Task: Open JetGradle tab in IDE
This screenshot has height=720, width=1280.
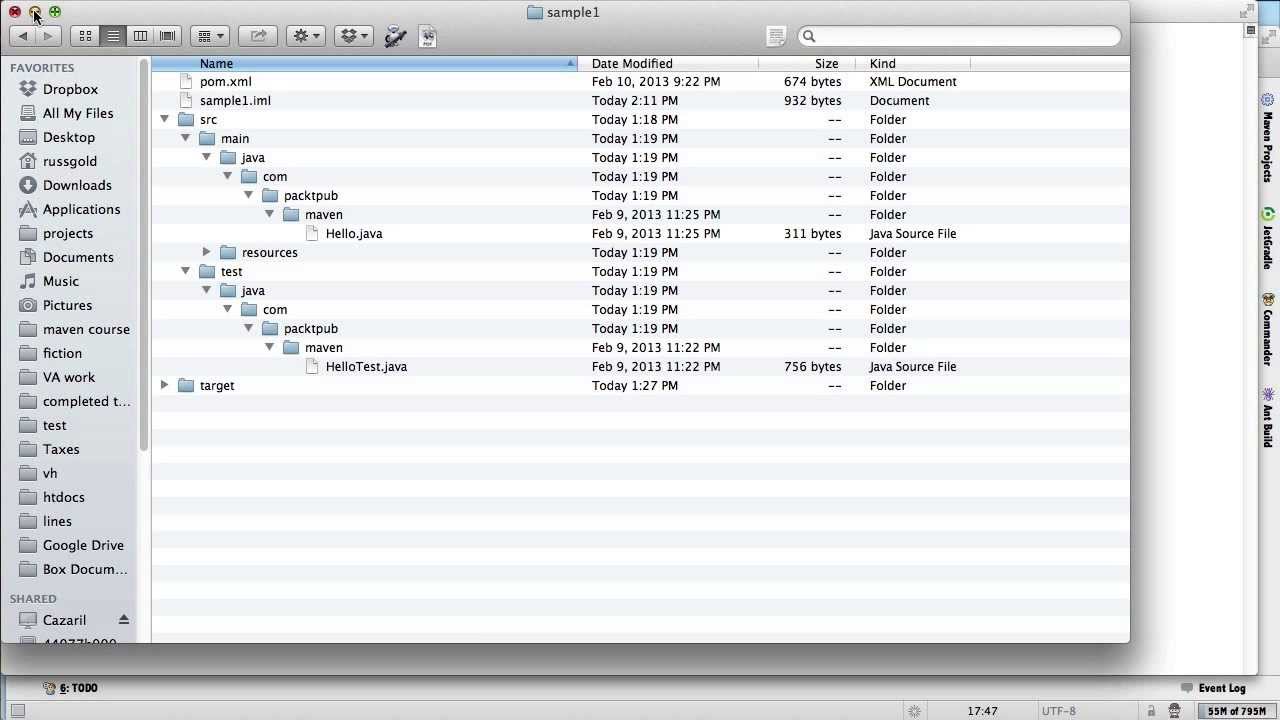Action: tap(1268, 238)
